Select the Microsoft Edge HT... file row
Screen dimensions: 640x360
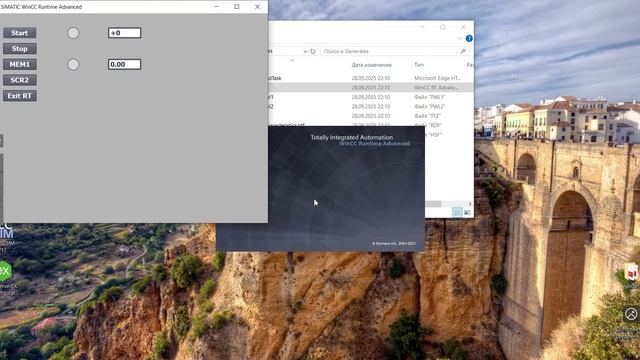(x=371, y=78)
